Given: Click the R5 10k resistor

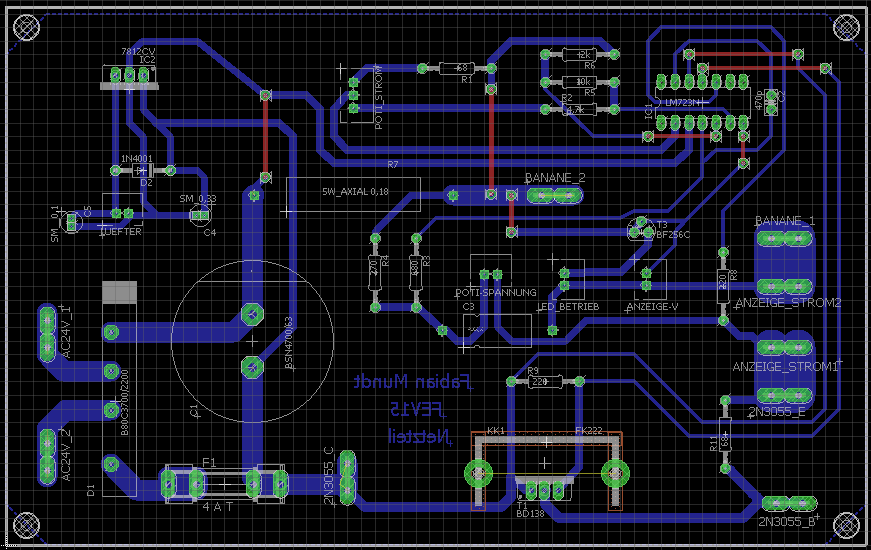Looking at the screenshot, I should tap(580, 82).
